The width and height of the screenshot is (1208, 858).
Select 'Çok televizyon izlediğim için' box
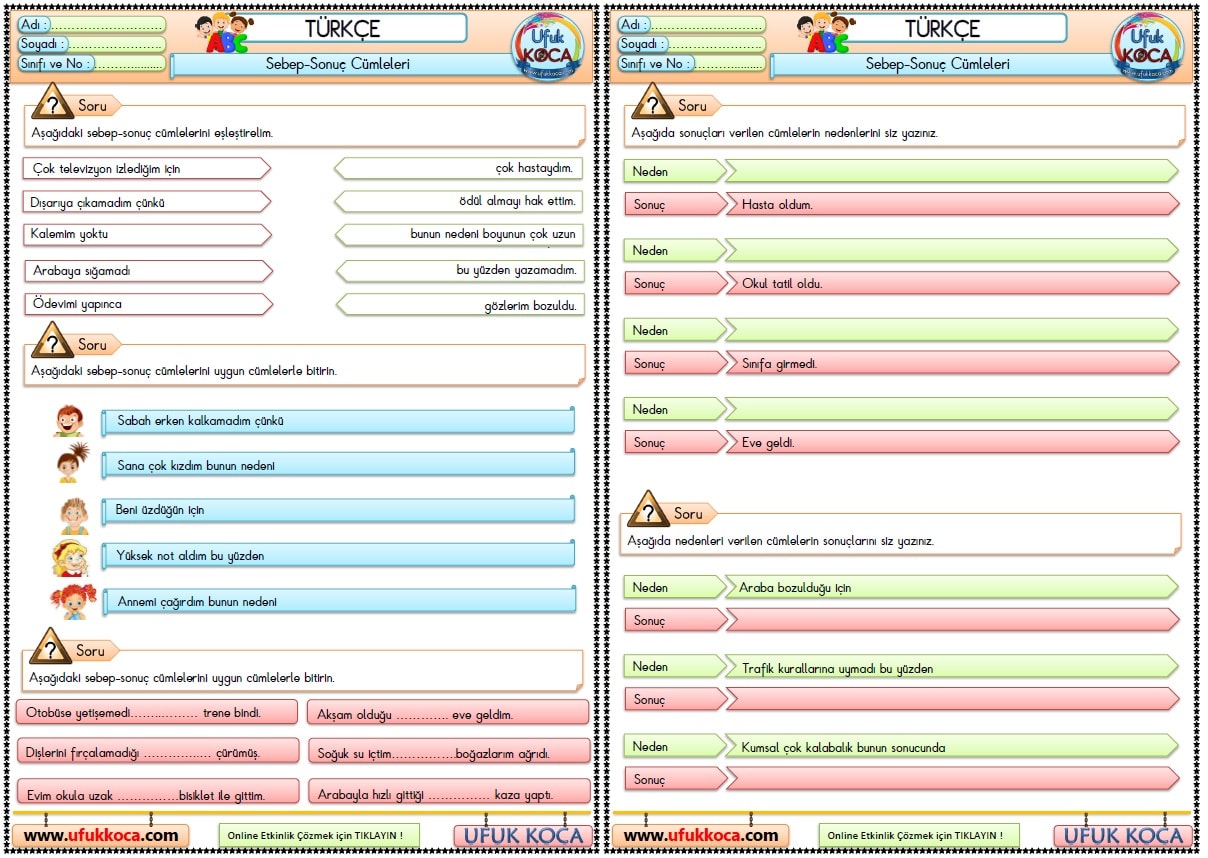147,168
